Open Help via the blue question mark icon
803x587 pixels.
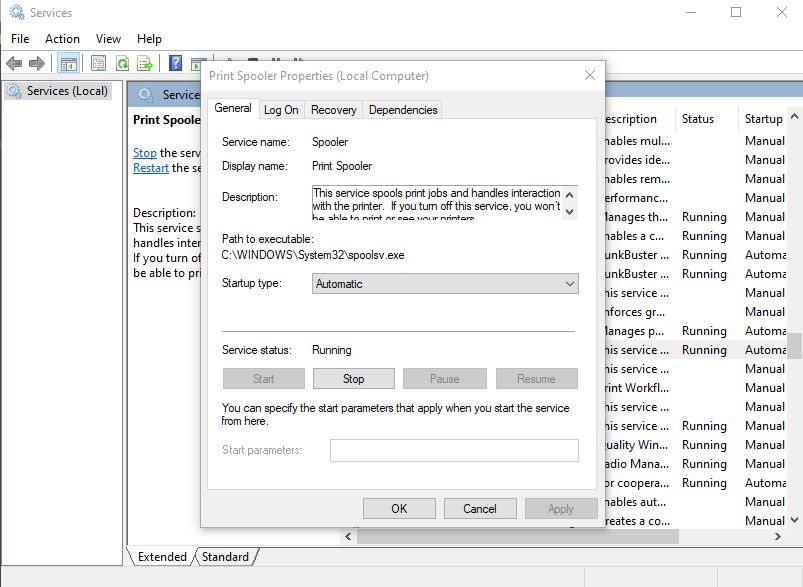(x=176, y=63)
